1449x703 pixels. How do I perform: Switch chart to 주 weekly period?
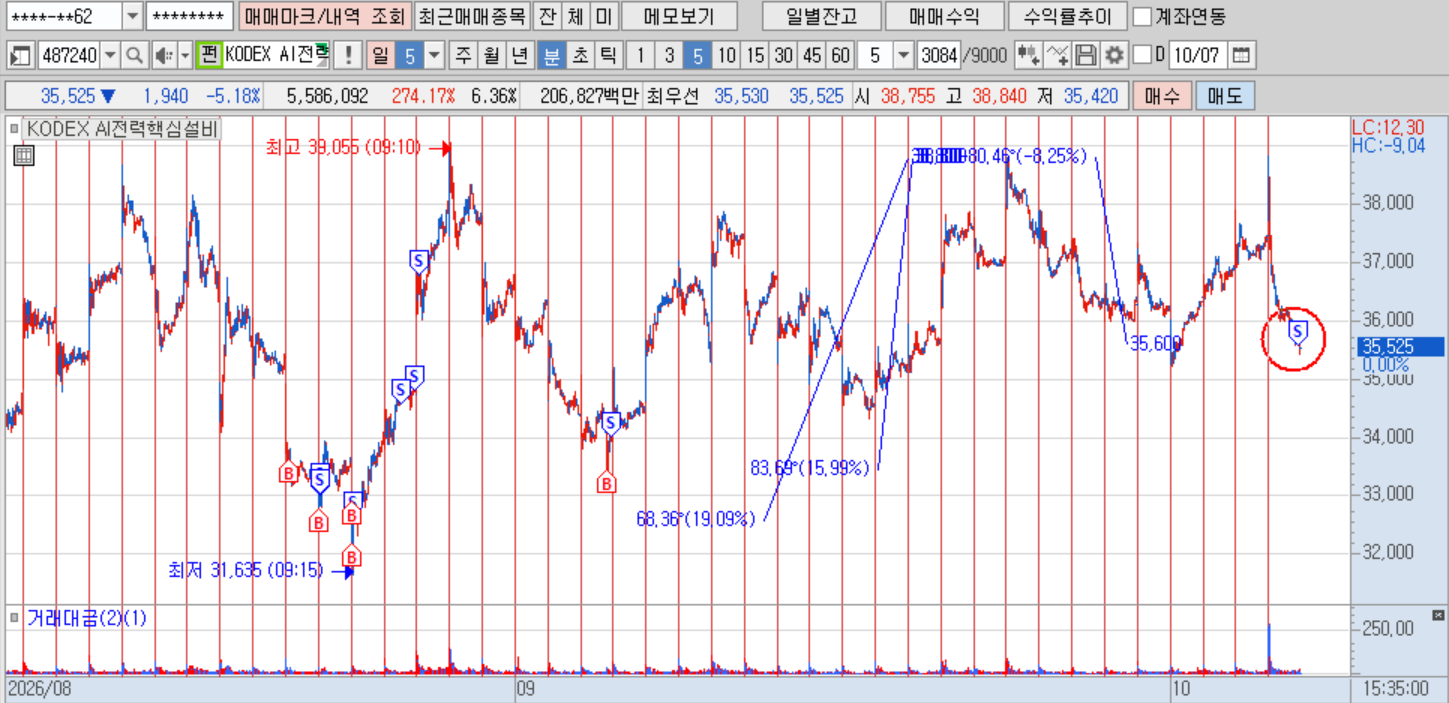click(x=463, y=55)
